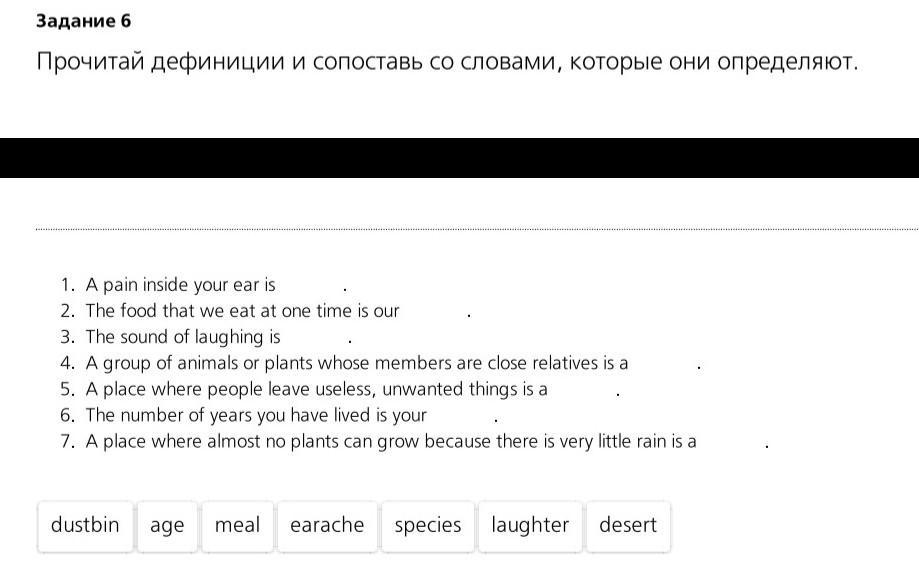Click blank after 'you have lived is your'

461,415
